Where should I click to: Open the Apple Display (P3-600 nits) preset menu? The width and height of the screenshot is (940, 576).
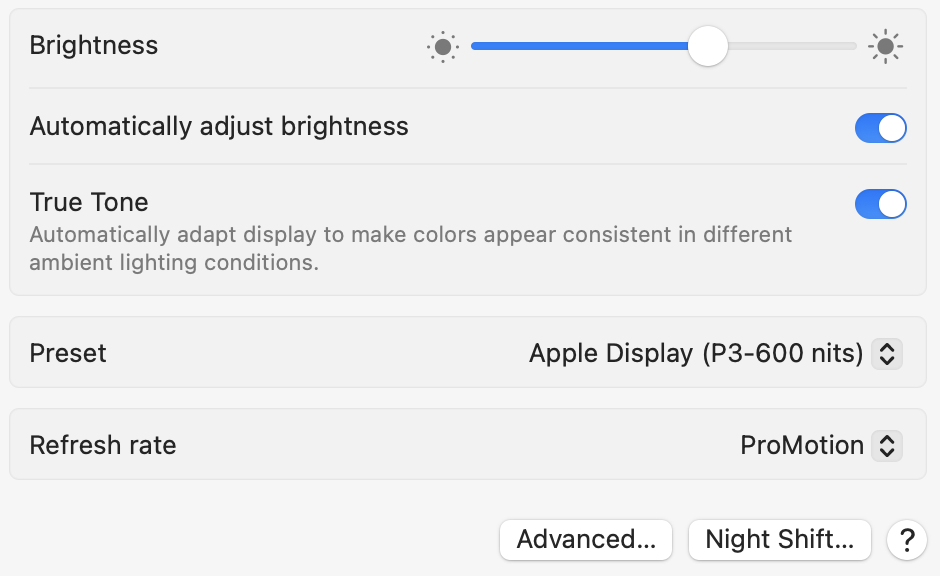(696, 353)
